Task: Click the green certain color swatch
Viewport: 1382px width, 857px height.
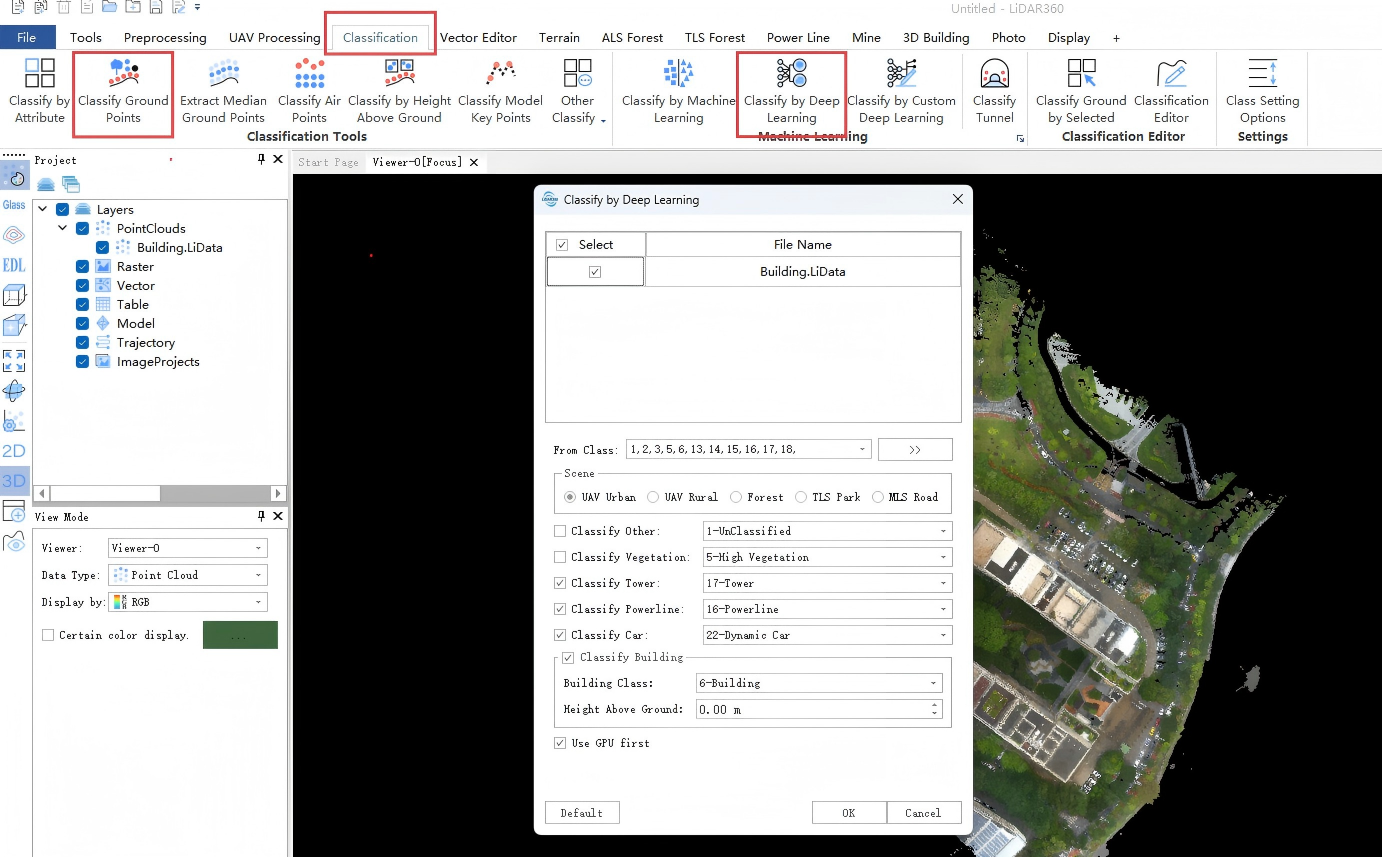Action: click(240, 635)
